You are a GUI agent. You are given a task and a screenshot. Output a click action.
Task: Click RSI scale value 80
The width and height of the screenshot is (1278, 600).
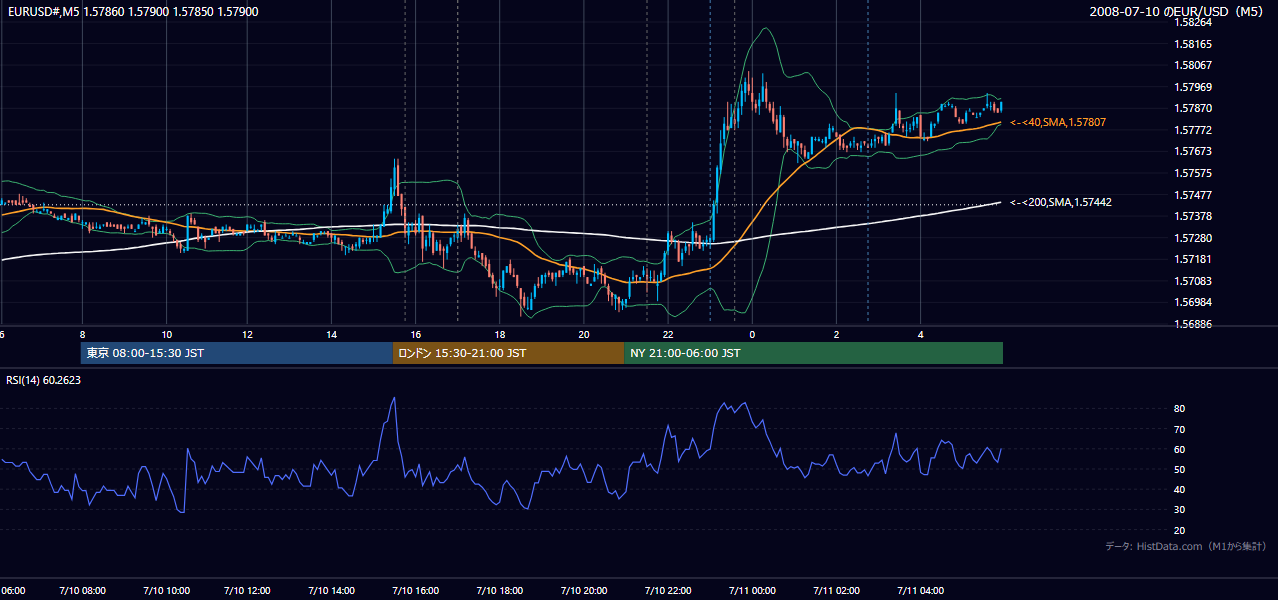click(x=1179, y=409)
